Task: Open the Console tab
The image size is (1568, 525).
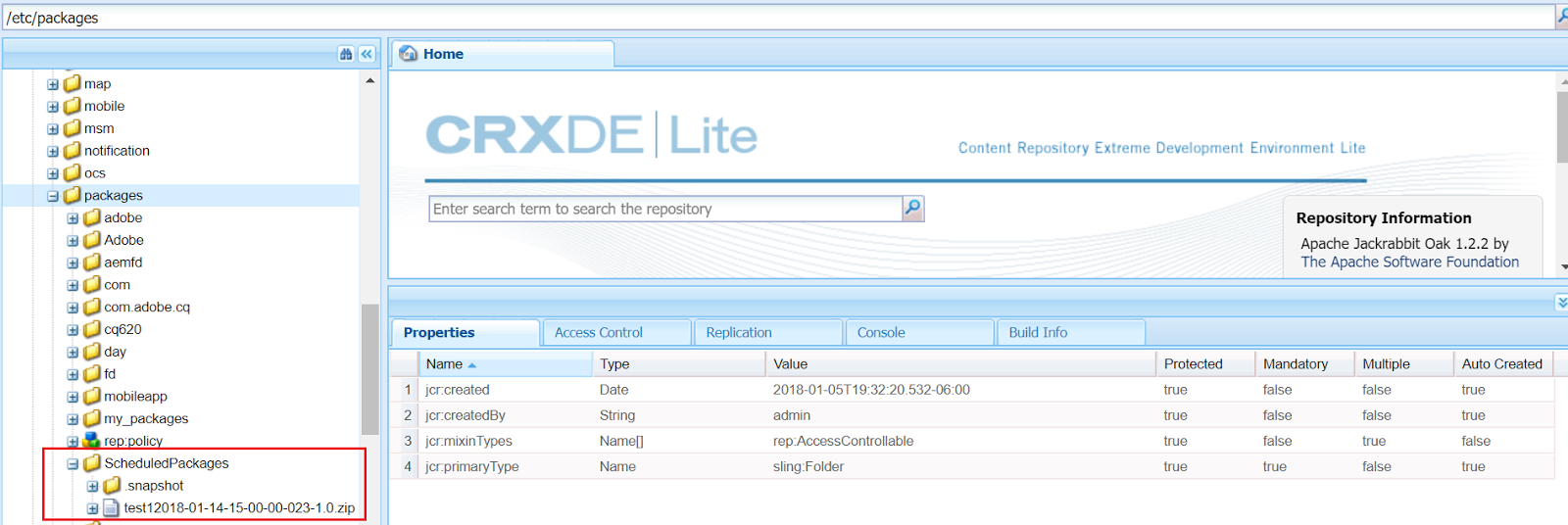Action: [919, 333]
